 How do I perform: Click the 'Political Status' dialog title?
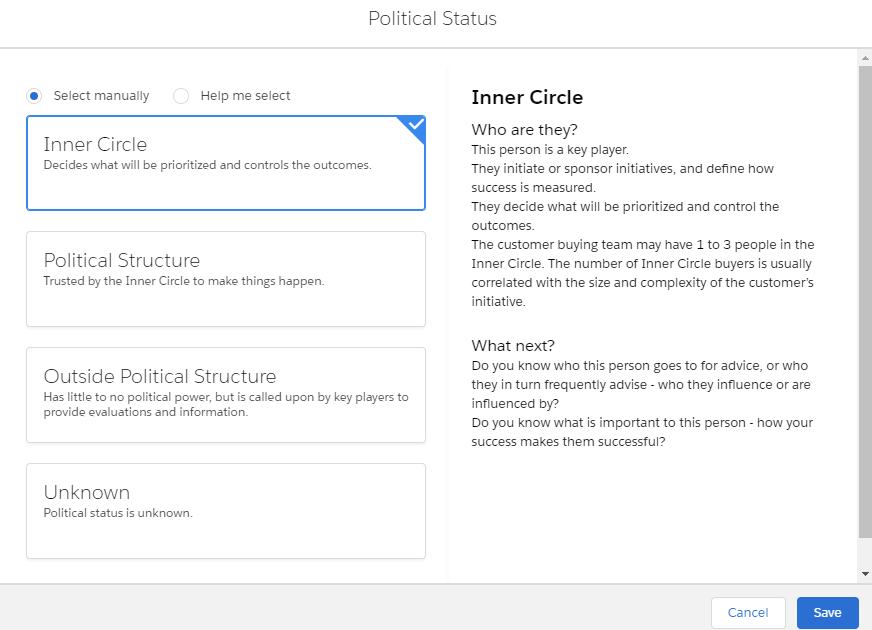coord(432,19)
